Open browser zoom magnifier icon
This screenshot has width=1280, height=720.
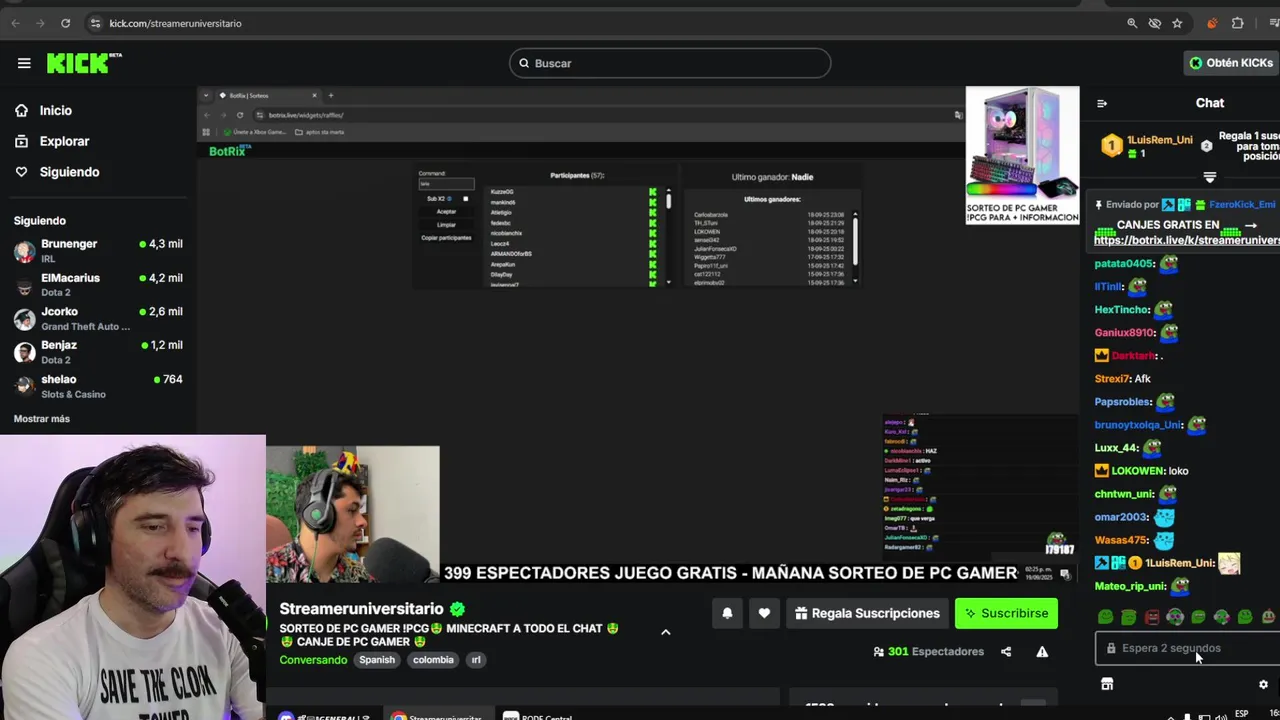(x=1132, y=23)
